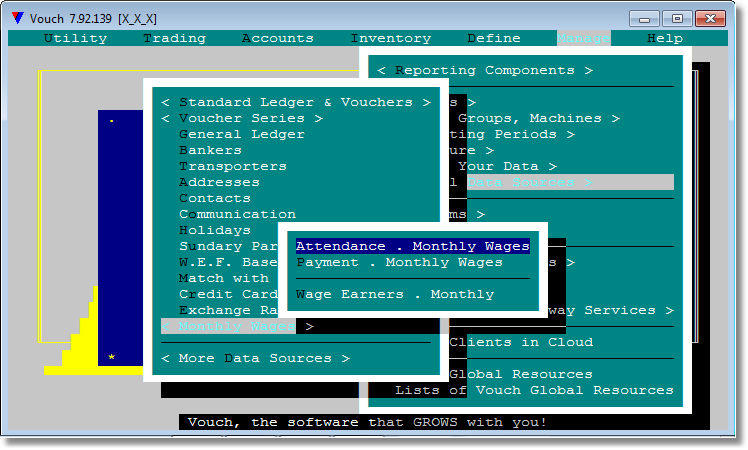
Task: Open the Trading menu
Action: click(x=175, y=38)
